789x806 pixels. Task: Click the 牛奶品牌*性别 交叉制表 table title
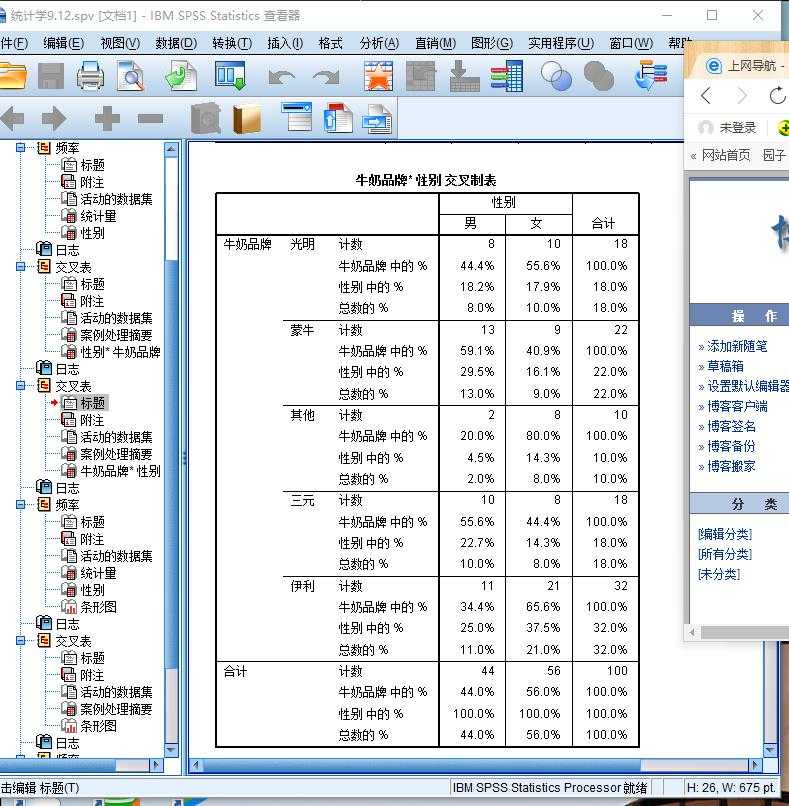[x=426, y=180]
